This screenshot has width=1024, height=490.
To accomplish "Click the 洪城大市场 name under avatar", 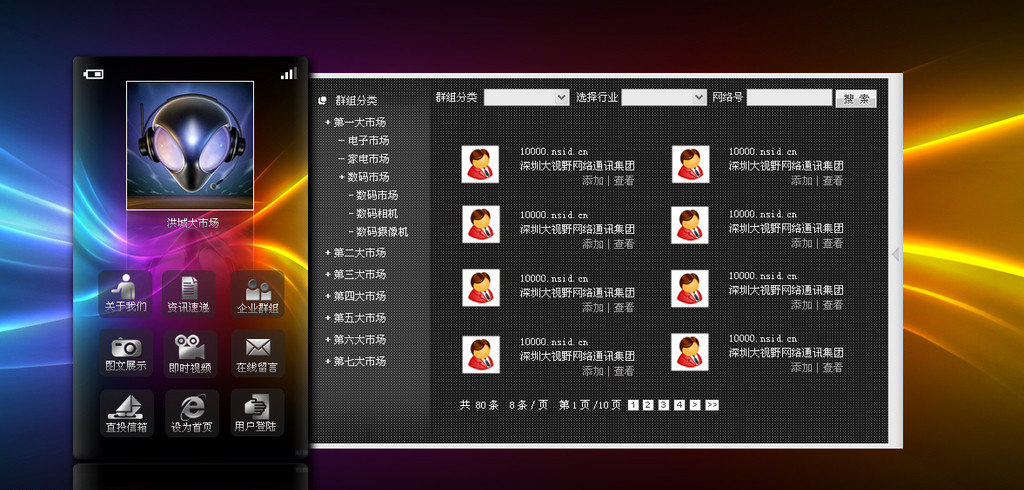I will 192,223.
